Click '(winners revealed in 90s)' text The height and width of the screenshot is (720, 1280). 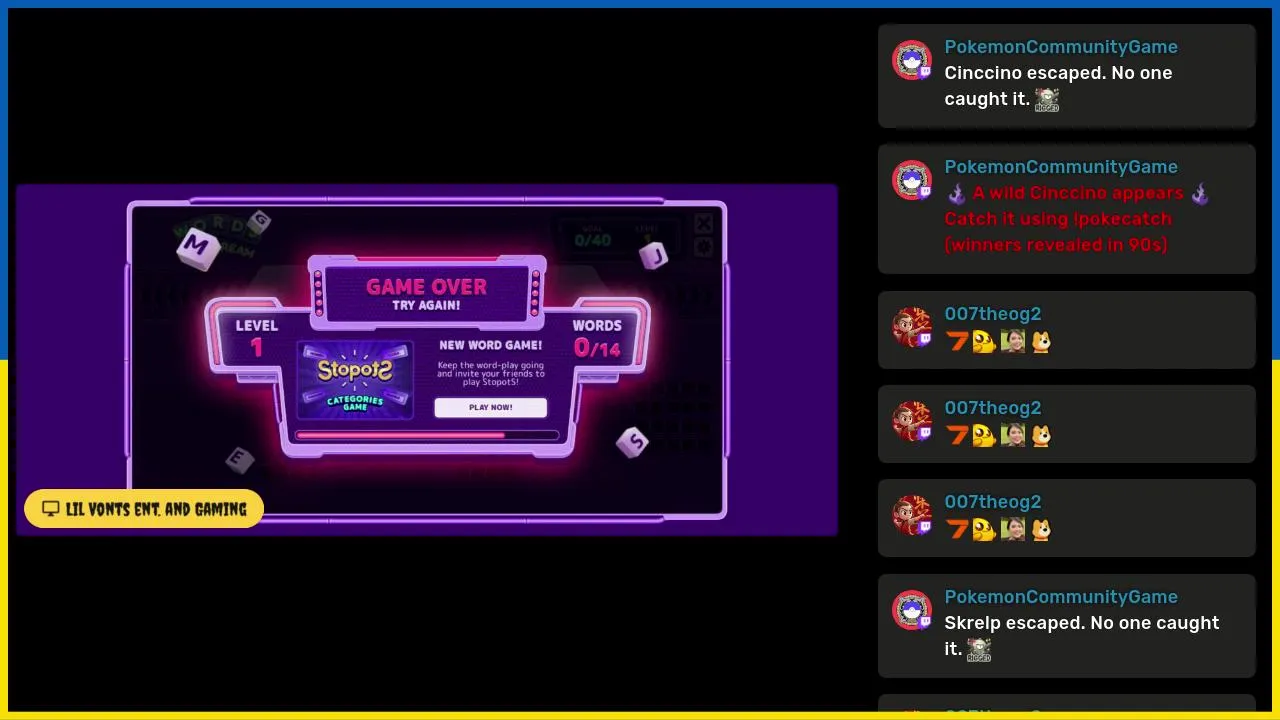(x=1056, y=245)
